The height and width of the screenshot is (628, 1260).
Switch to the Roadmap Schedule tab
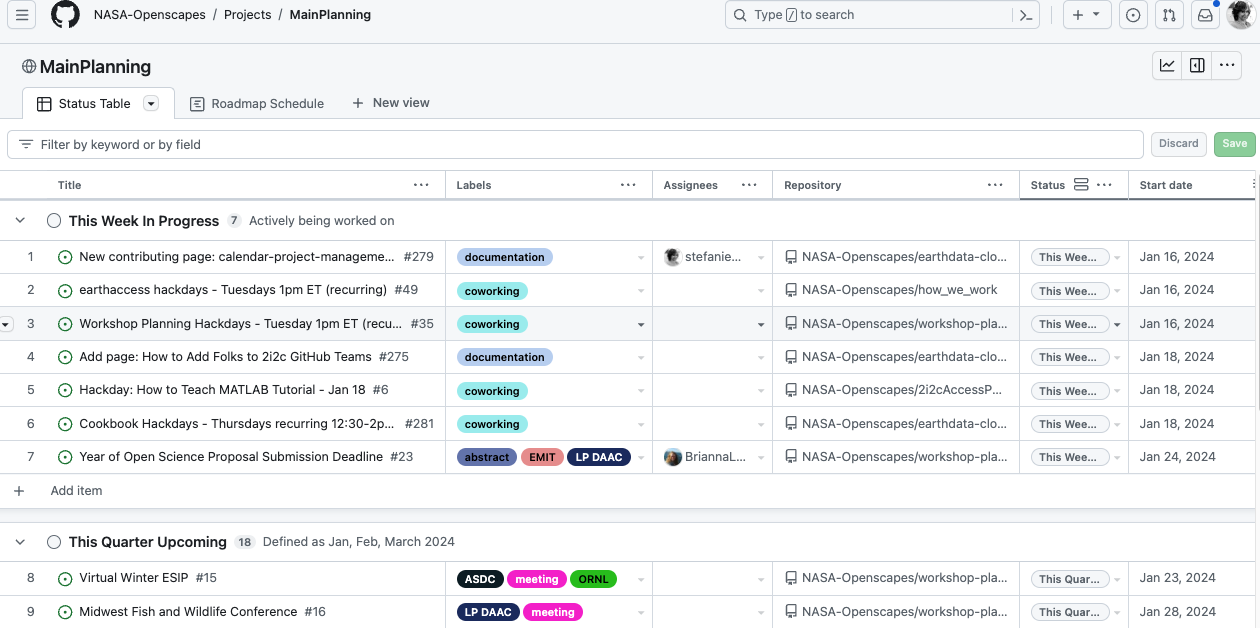257,103
